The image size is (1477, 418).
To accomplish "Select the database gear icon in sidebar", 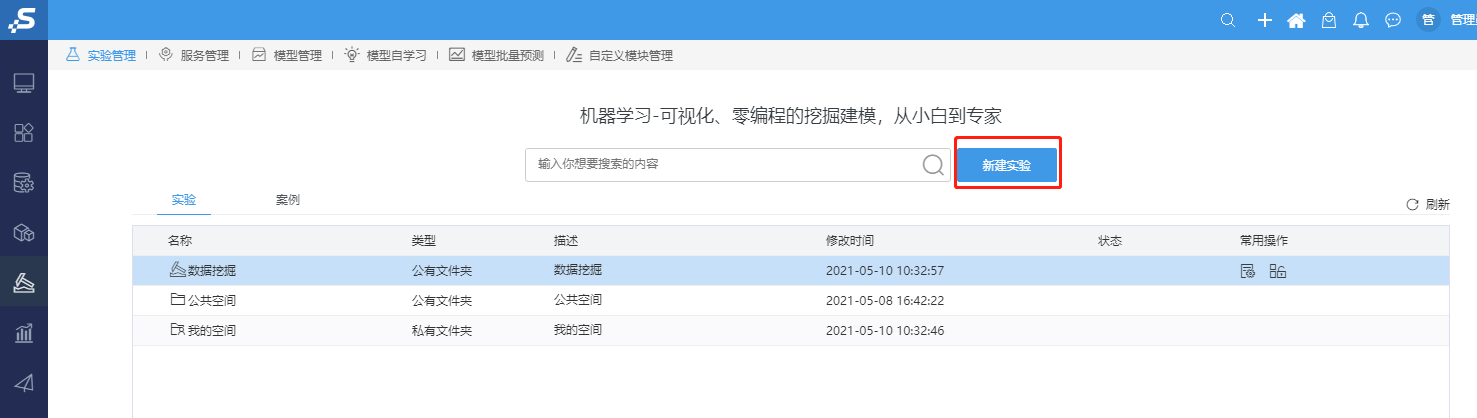I will coord(24,183).
